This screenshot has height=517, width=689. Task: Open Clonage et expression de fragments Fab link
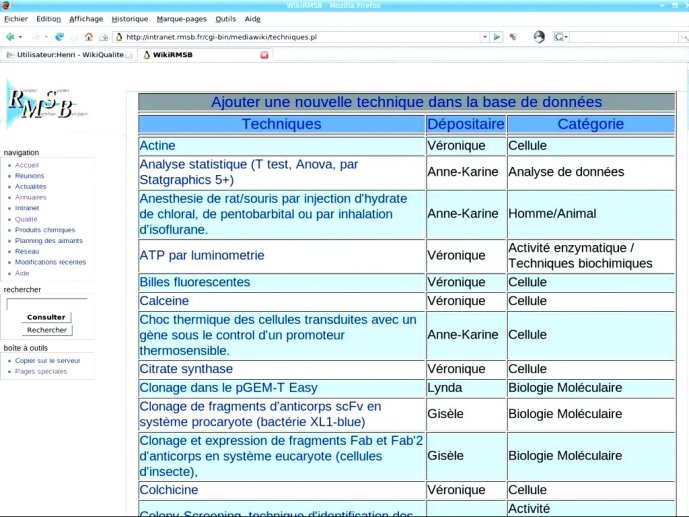281,456
